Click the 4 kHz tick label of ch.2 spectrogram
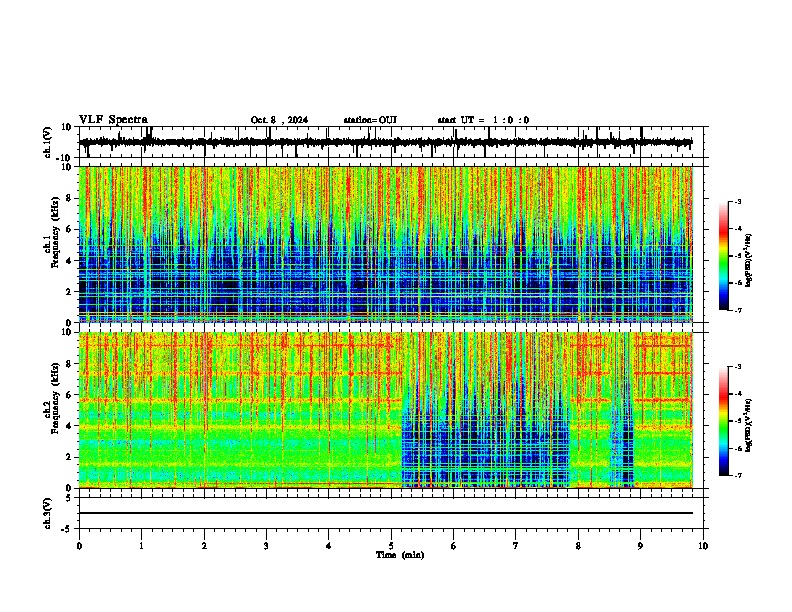The width and height of the screenshot is (792, 612). tap(70, 426)
